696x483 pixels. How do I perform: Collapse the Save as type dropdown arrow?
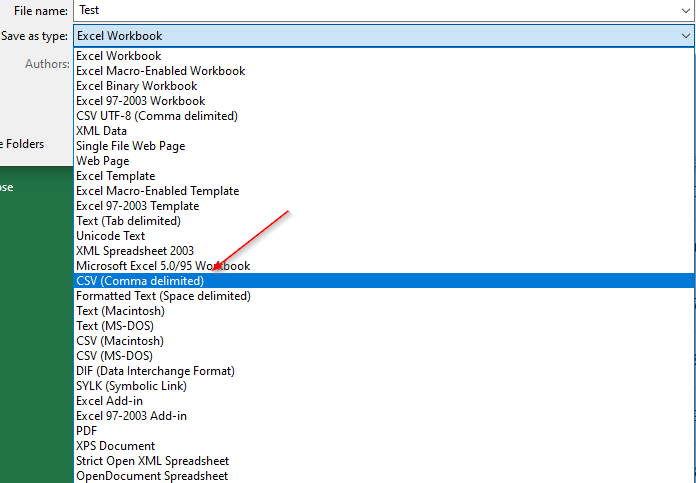[x=686, y=36]
